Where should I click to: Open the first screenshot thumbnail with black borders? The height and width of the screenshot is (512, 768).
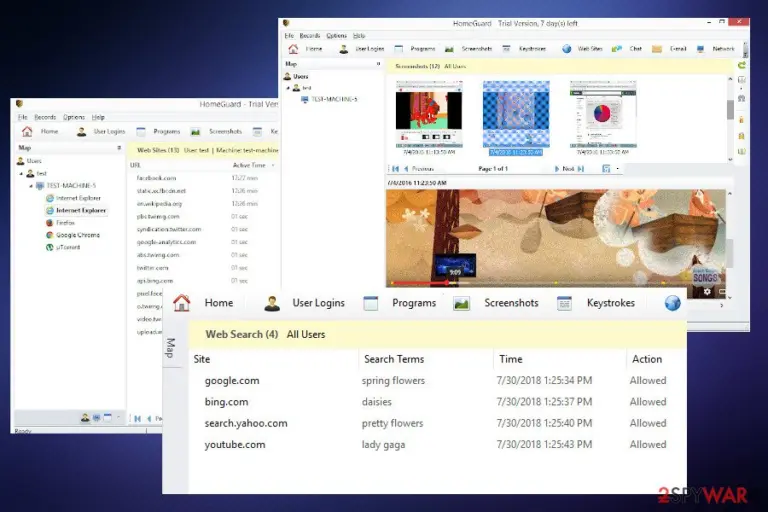(429, 115)
